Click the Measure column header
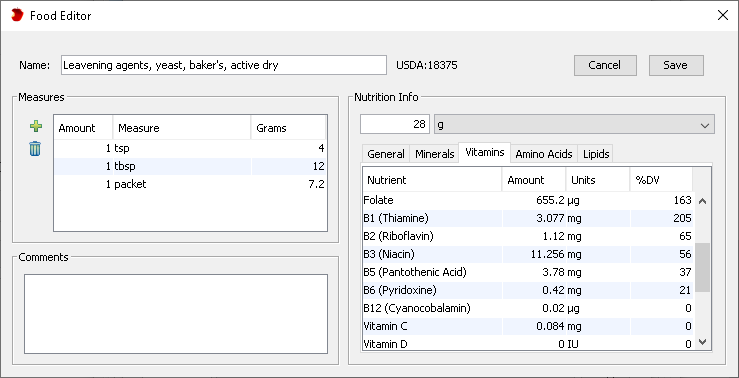The height and width of the screenshot is (378, 739). (x=181, y=128)
